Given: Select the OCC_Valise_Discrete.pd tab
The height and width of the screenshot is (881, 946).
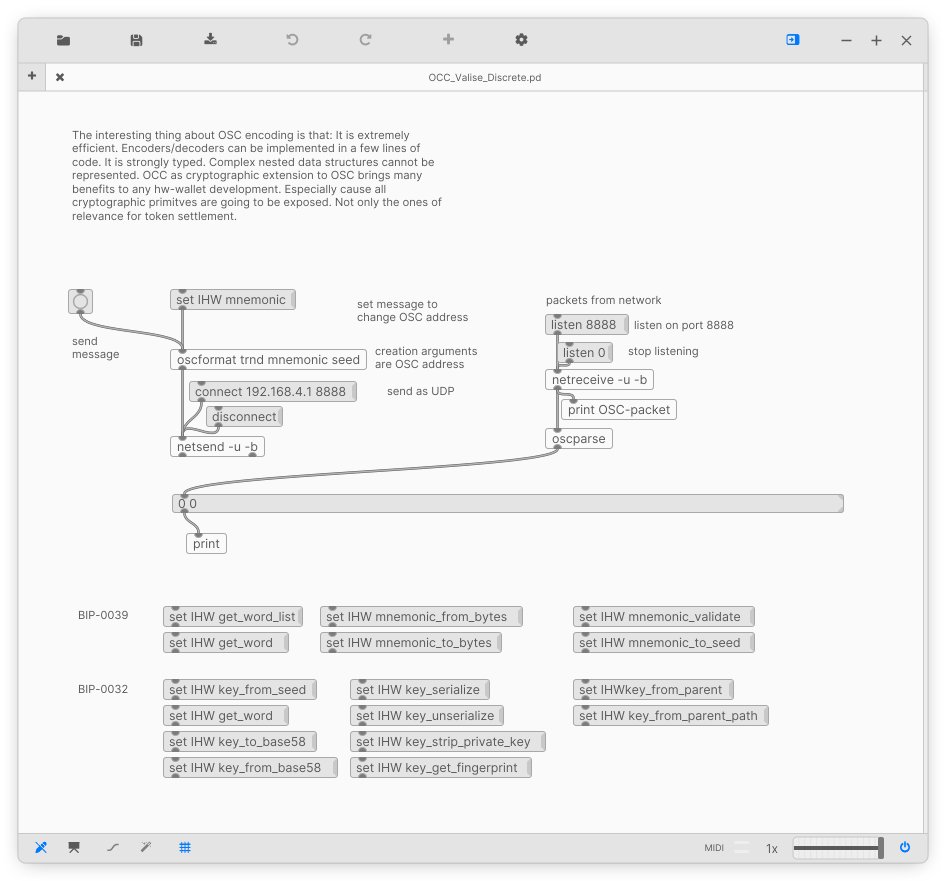Looking at the screenshot, I should point(484,77).
